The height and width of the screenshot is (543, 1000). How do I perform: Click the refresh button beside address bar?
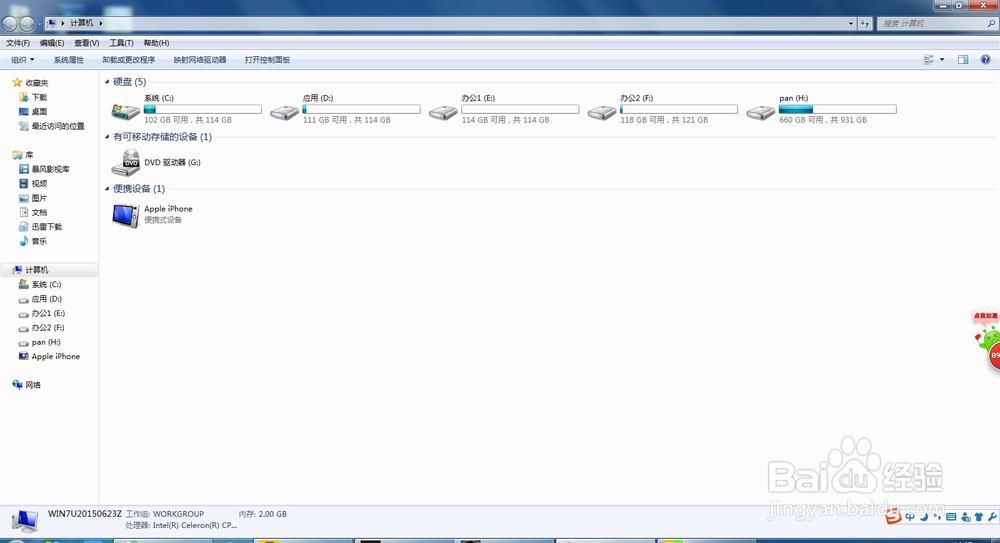point(865,24)
